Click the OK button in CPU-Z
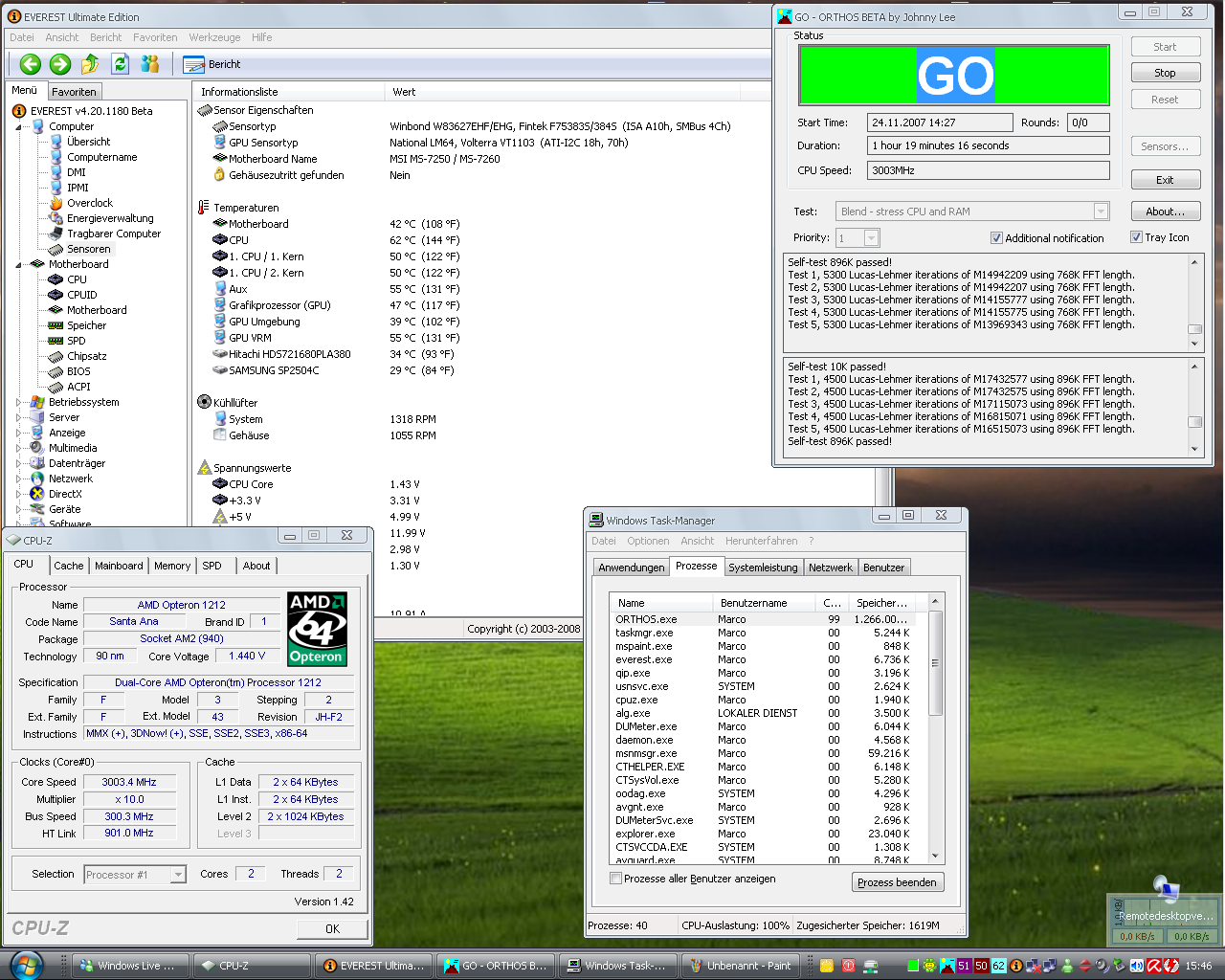The height and width of the screenshot is (980, 1225). pos(332,928)
